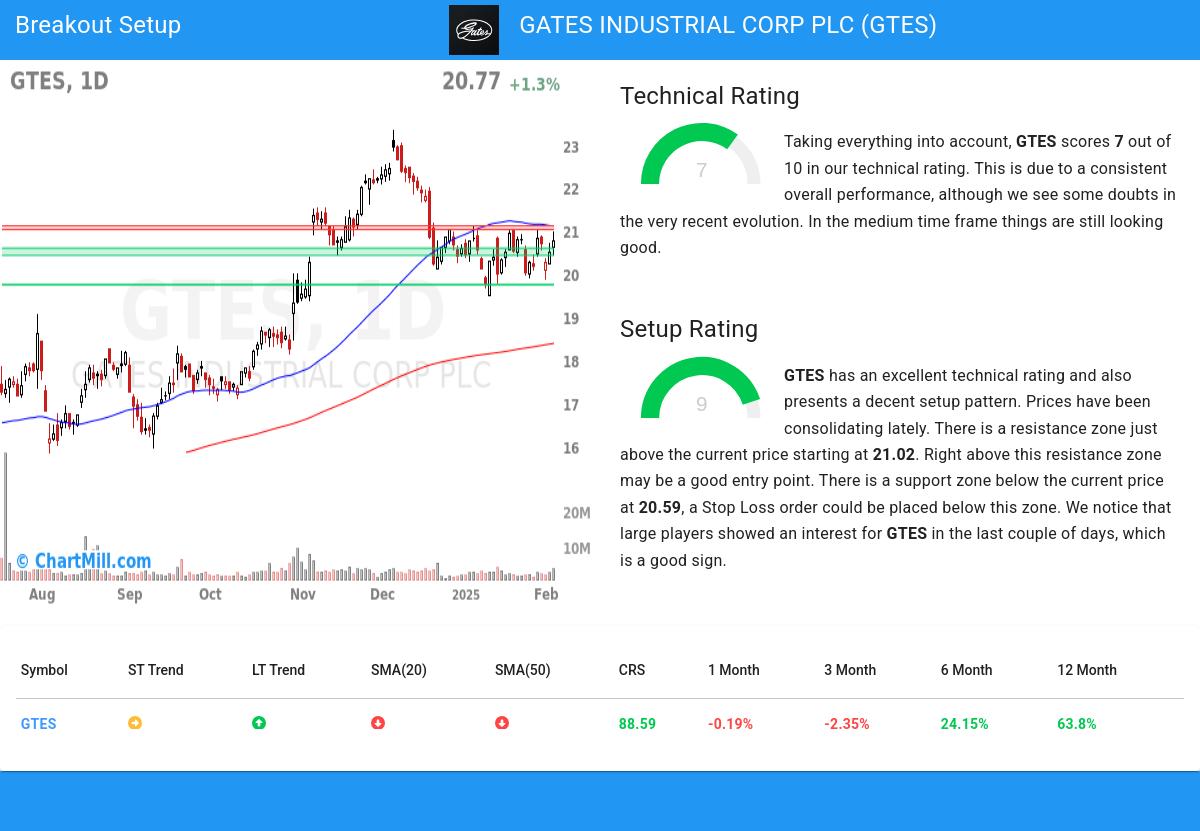This screenshot has height=831, width=1200.
Task: Click the 12 Month column header
Action: (1087, 670)
